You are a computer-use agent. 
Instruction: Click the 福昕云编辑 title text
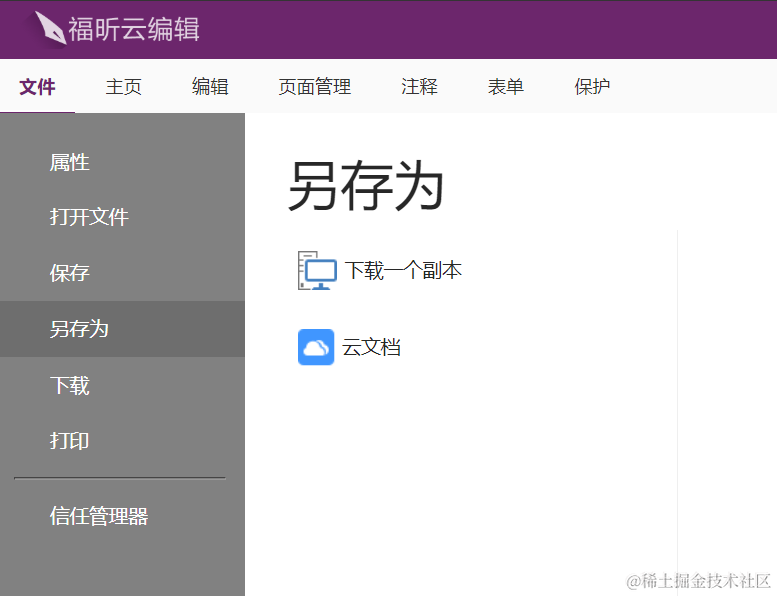click(134, 29)
